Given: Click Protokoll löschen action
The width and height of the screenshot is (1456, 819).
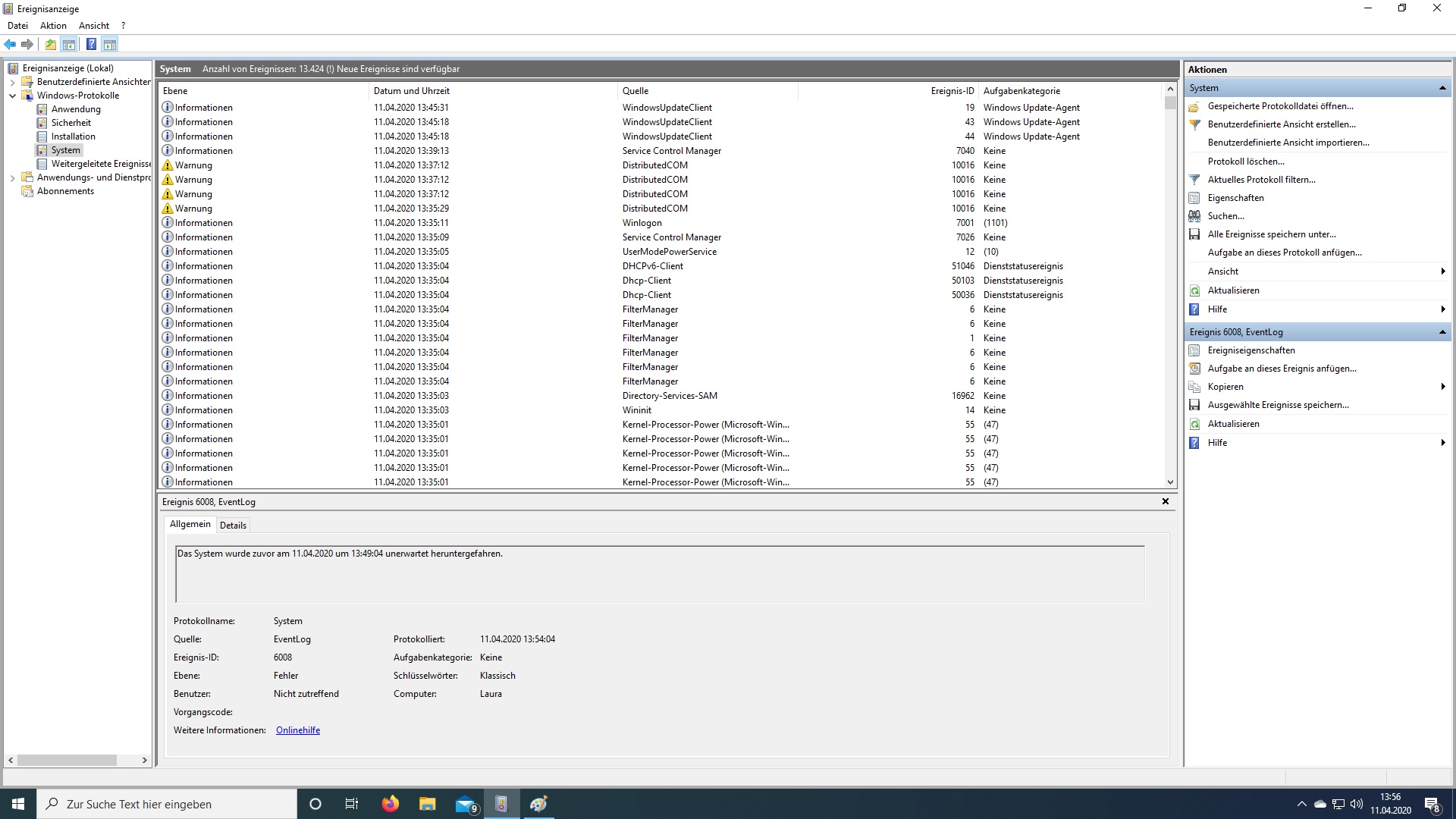Looking at the screenshot, I should tap(1246, 162).
